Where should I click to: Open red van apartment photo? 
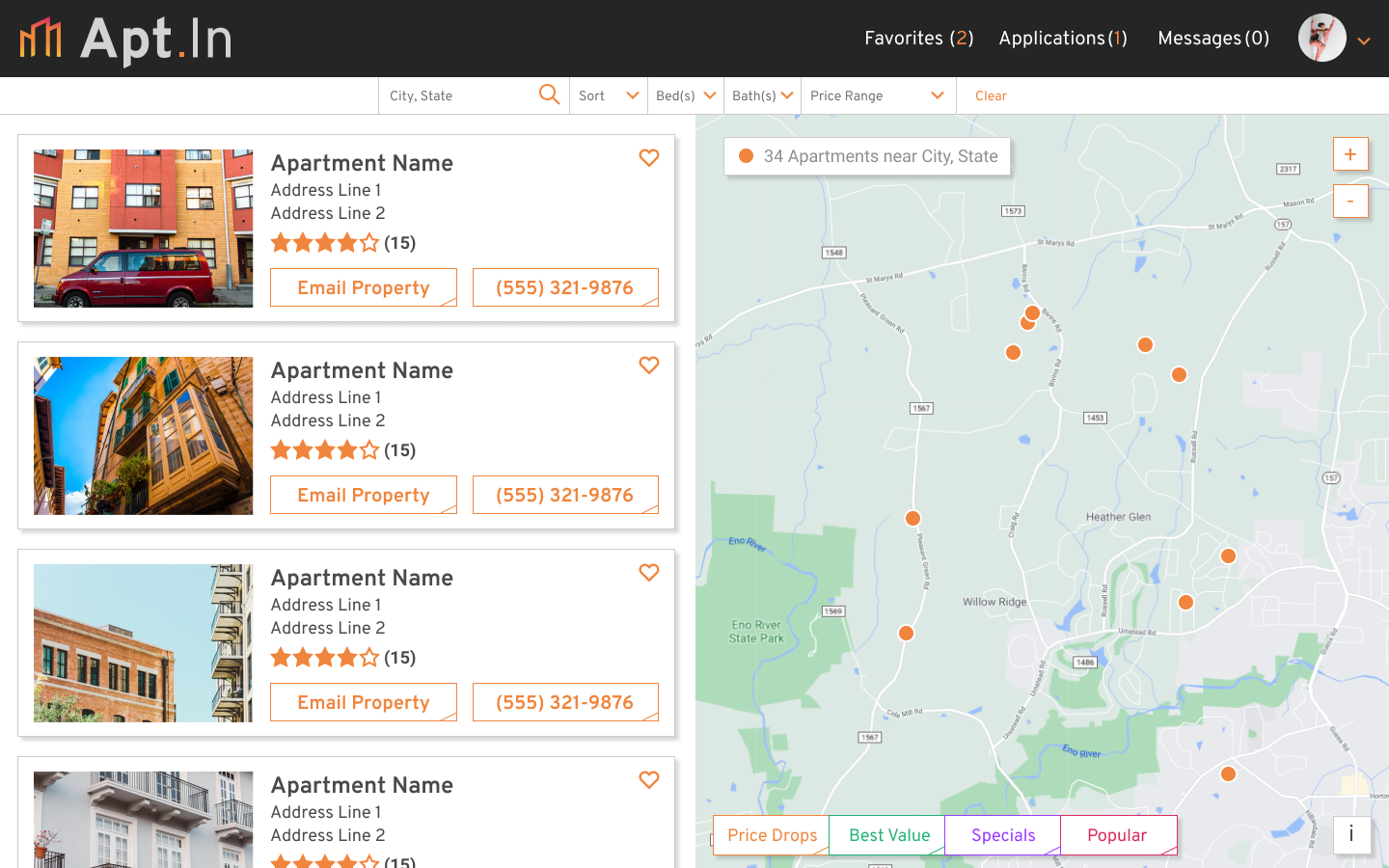pyautogui.click(x=143, y=229)
